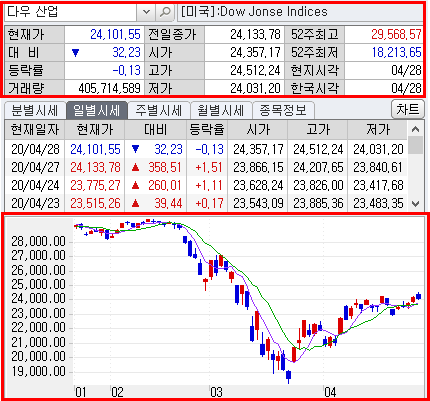Image resolution: width=430 pixels, height=401 pixels.
Task: Click the down triangle in 20/04/28 row
Action: 135,149
